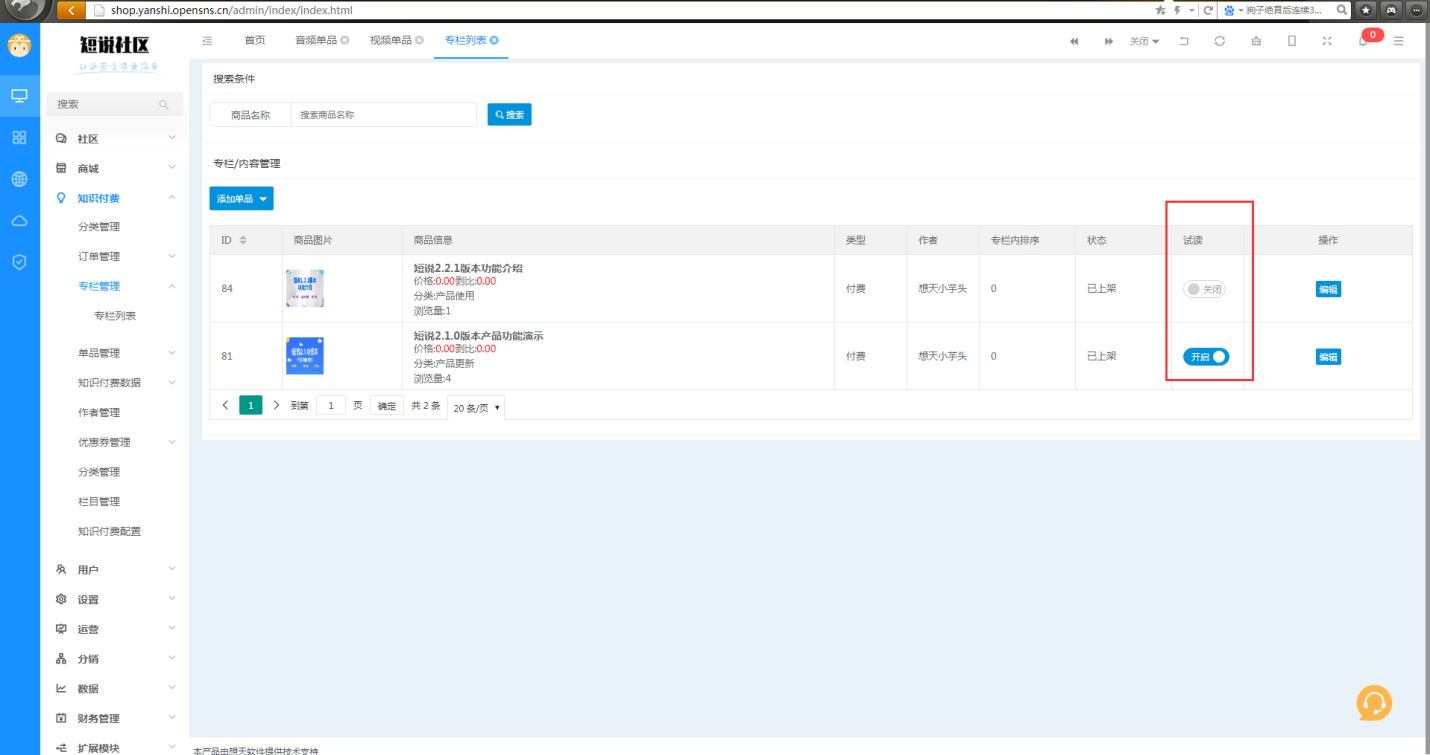This screenshot has height=755, width=1430.
Task: Open the 添加单品 dropdown button
Action: click(x=241, y=199)
